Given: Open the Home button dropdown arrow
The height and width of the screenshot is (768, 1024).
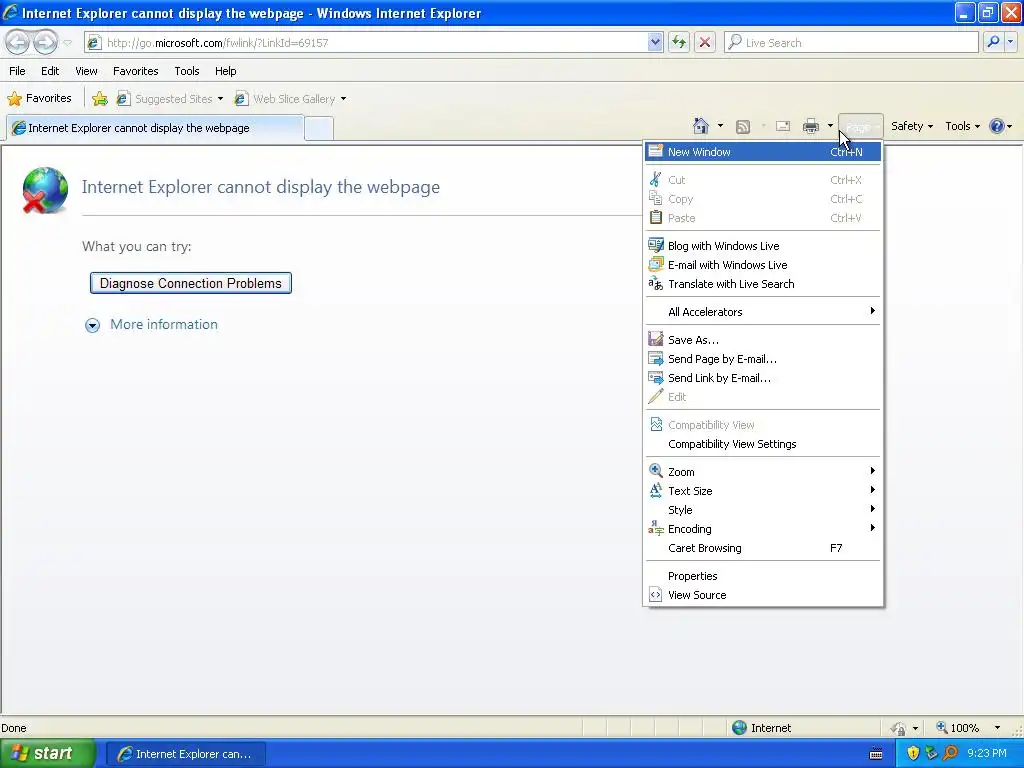Looking at the screenshot, I should point(720,126).
